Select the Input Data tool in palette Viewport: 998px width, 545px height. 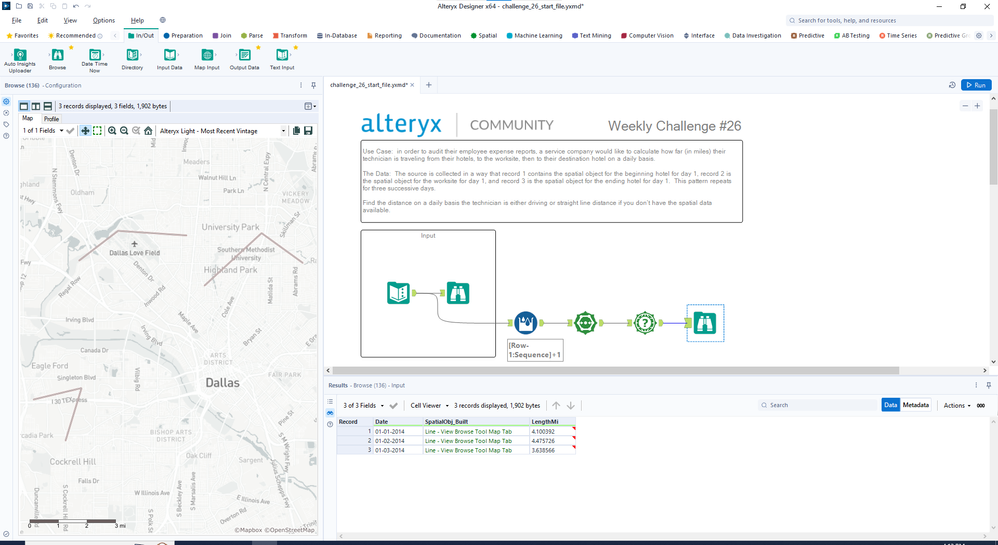coord(169,60)
